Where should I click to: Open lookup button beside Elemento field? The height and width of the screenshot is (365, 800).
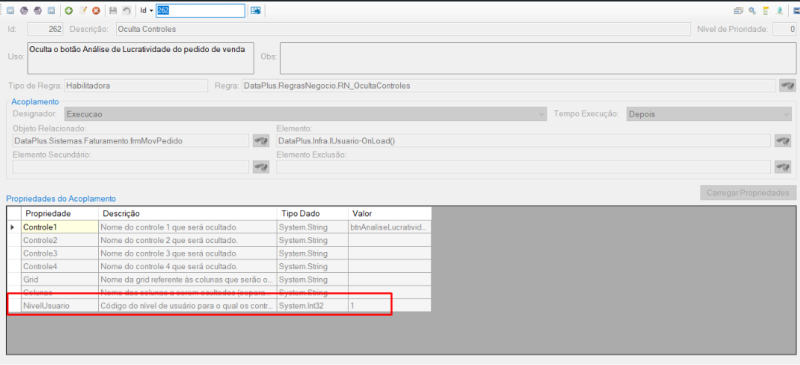[x=782, y=140]
